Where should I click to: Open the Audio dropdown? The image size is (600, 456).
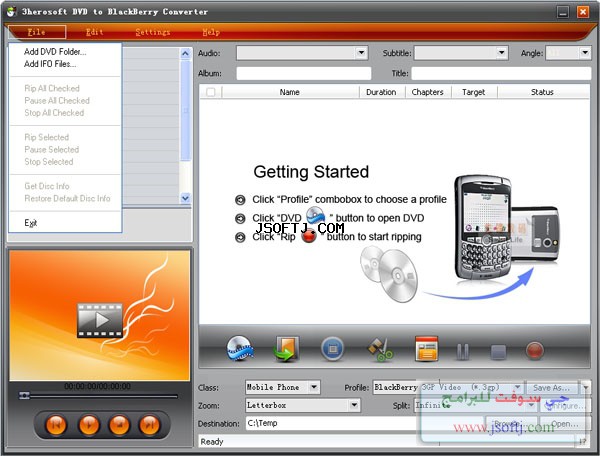(x=361, y=53)
